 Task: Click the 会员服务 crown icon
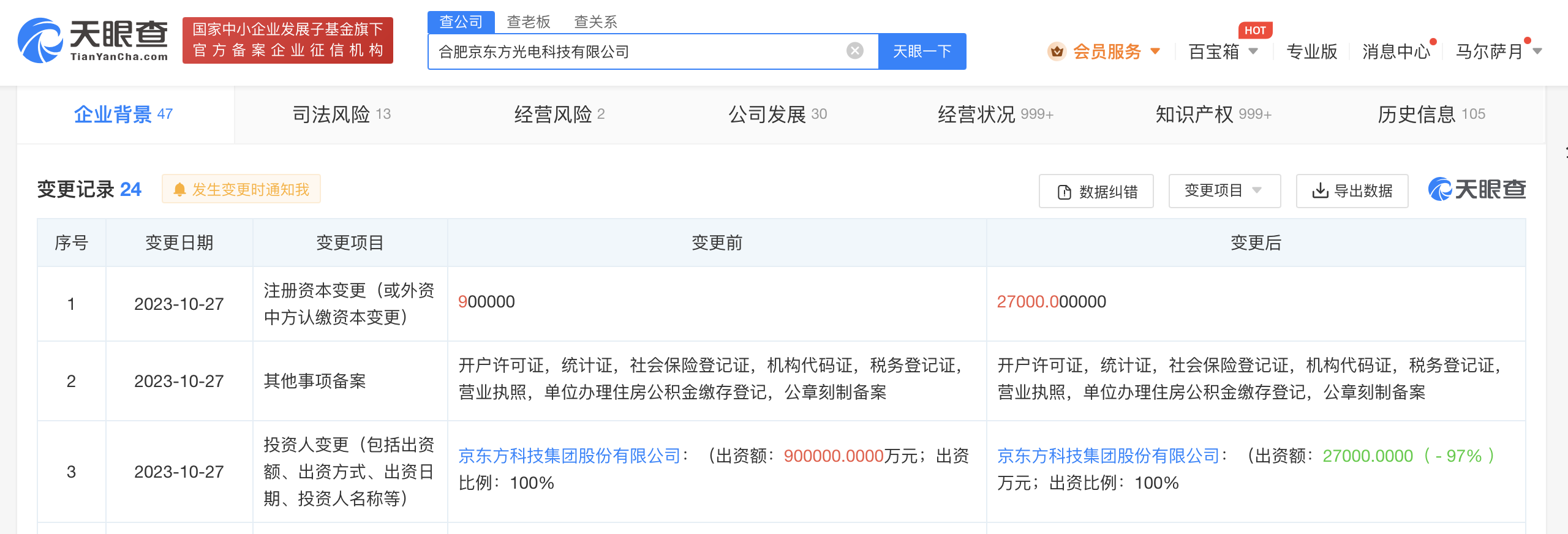point(1057,51)
